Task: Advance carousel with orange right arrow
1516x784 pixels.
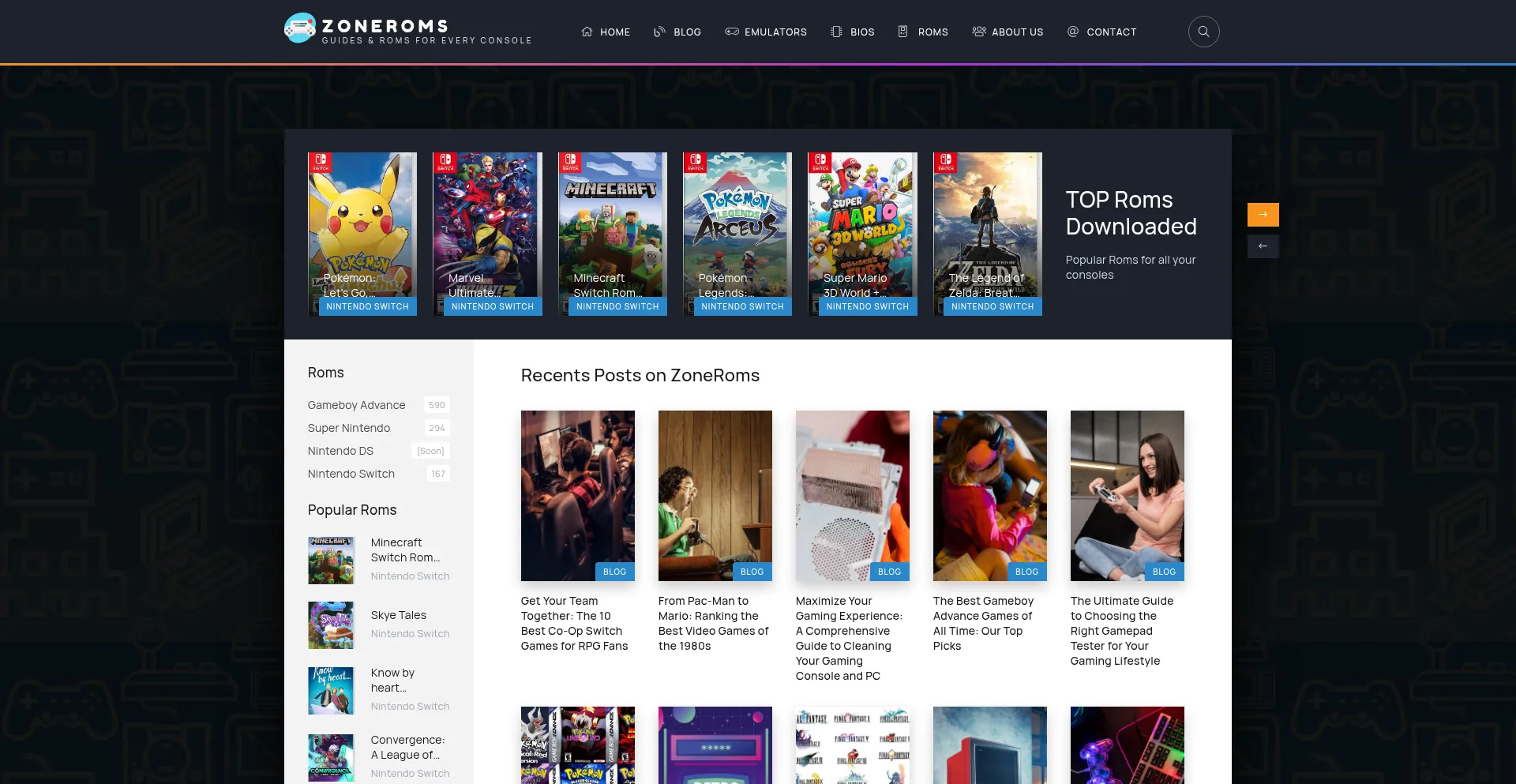Action: tap(1263, 215)
